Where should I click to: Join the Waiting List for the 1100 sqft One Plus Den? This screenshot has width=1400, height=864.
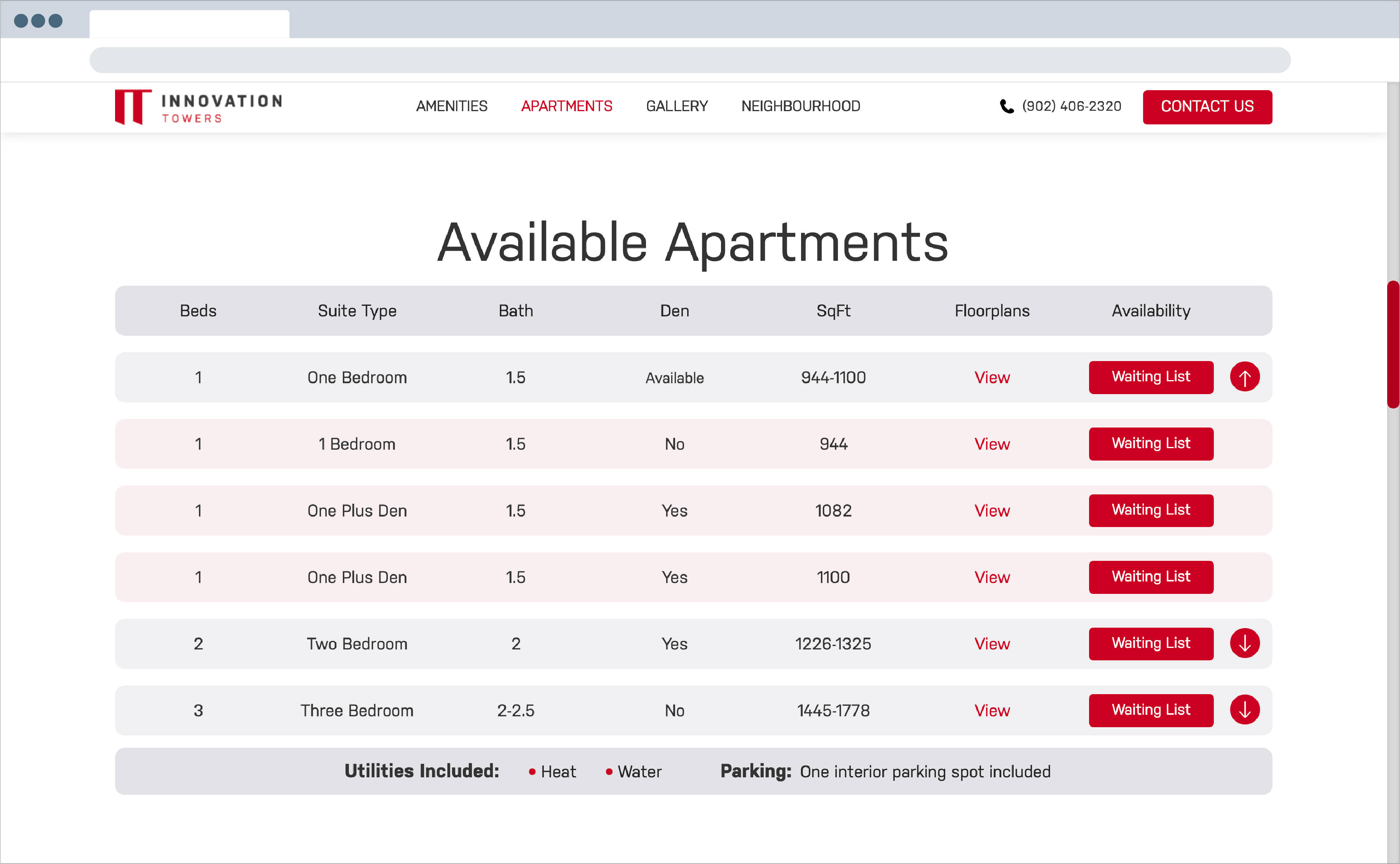tap(1150, 576)
